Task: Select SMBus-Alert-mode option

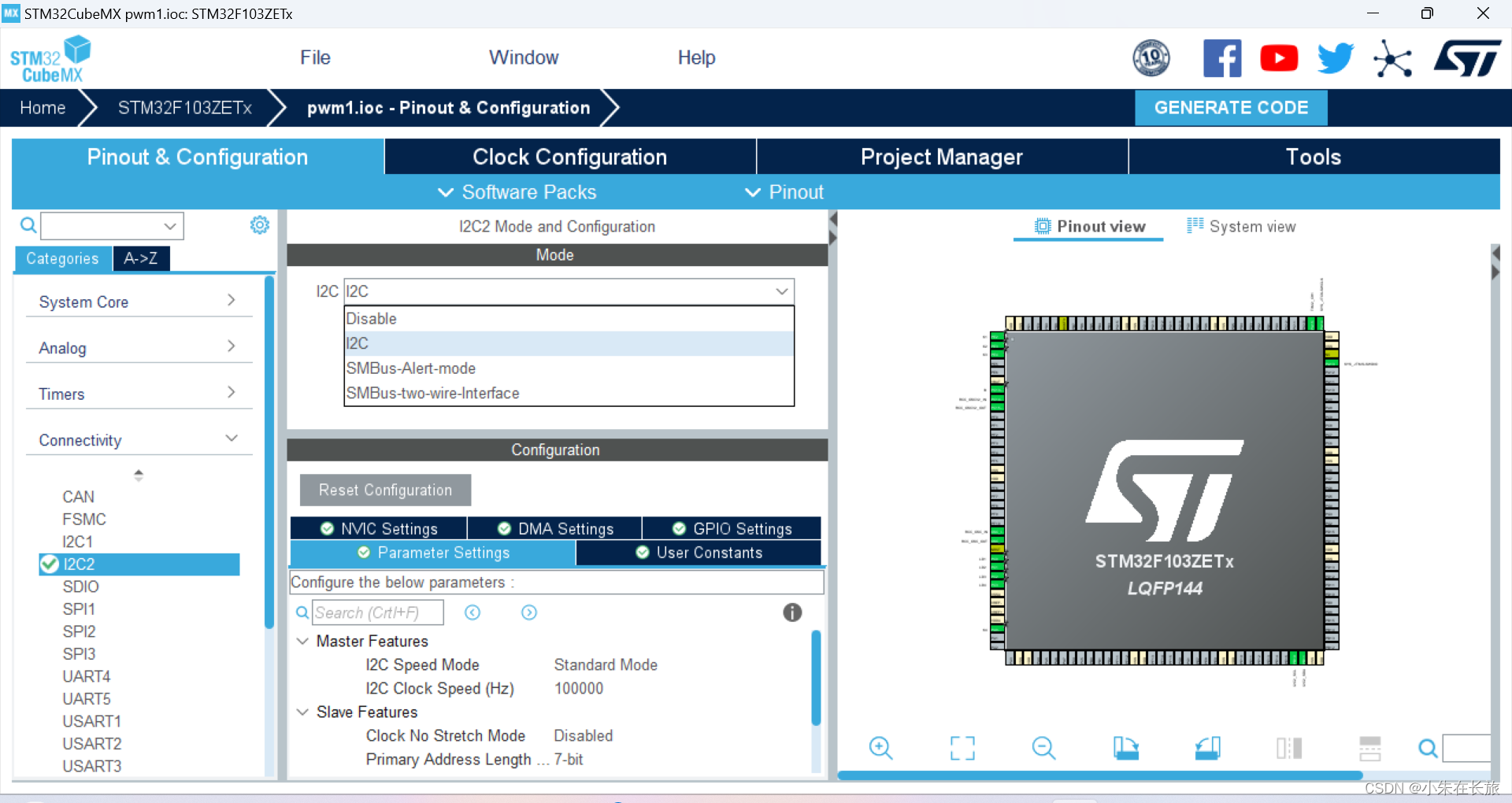Action: pos(569,368)
